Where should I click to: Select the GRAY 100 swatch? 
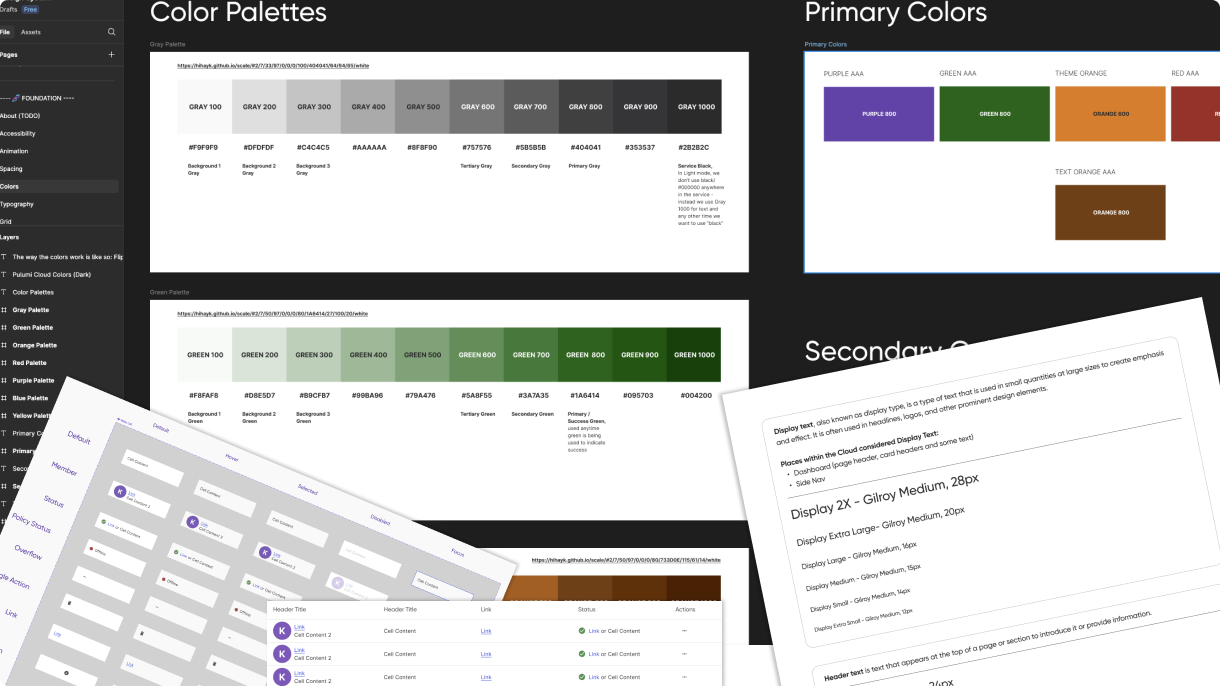pos(205,107)
